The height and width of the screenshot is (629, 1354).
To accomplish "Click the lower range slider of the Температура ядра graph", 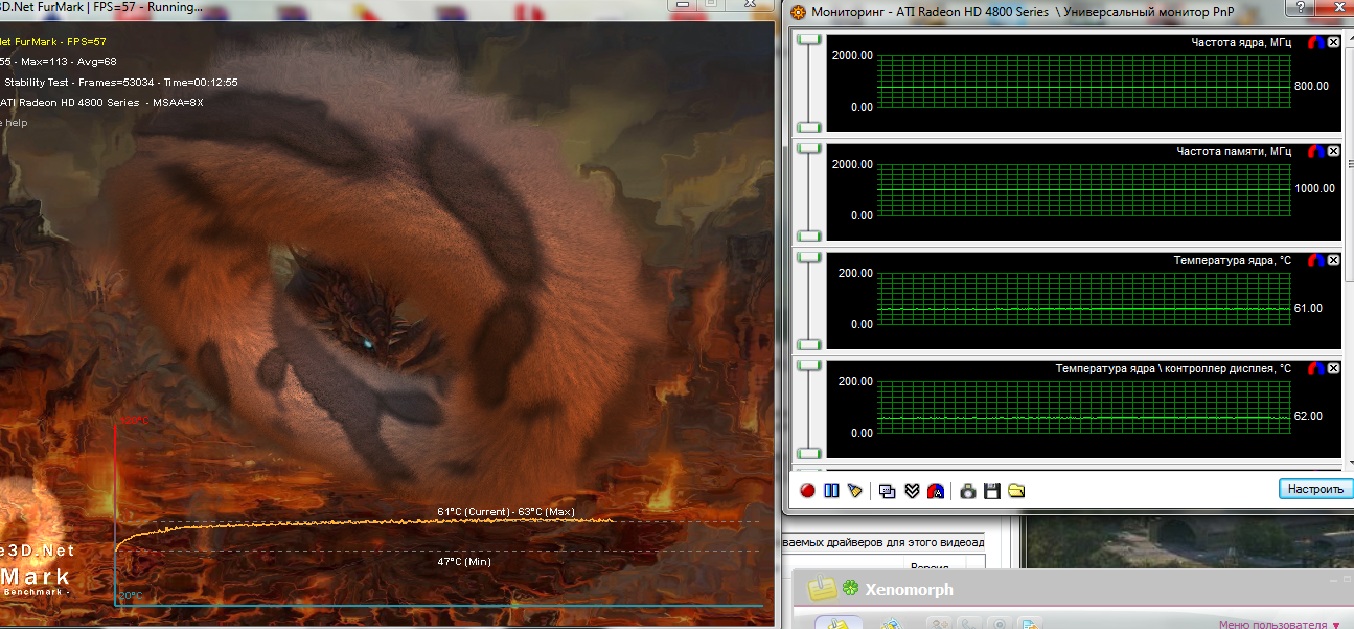I will pyautogui.click(x=809, y=343).
